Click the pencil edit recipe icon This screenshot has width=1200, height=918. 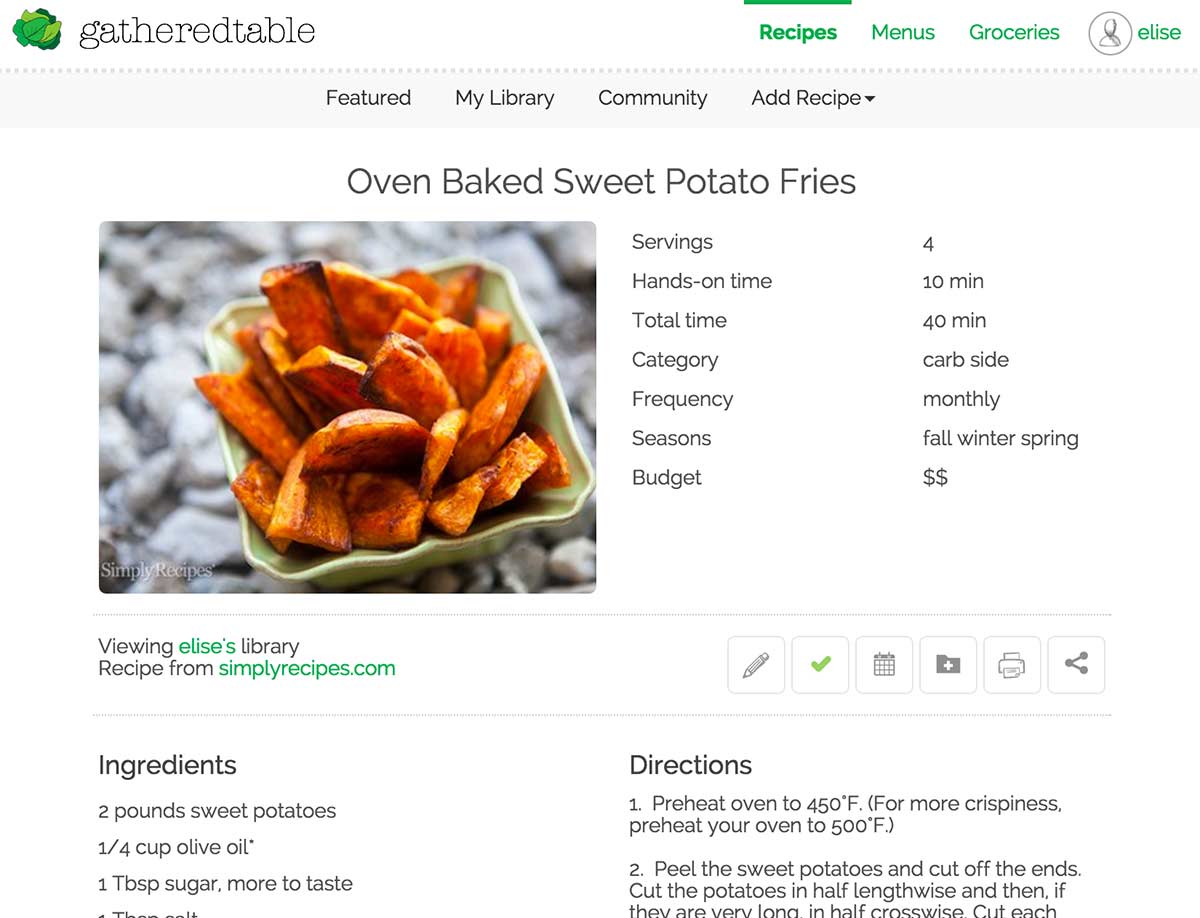pyautogui.click(x=756, y=665)
